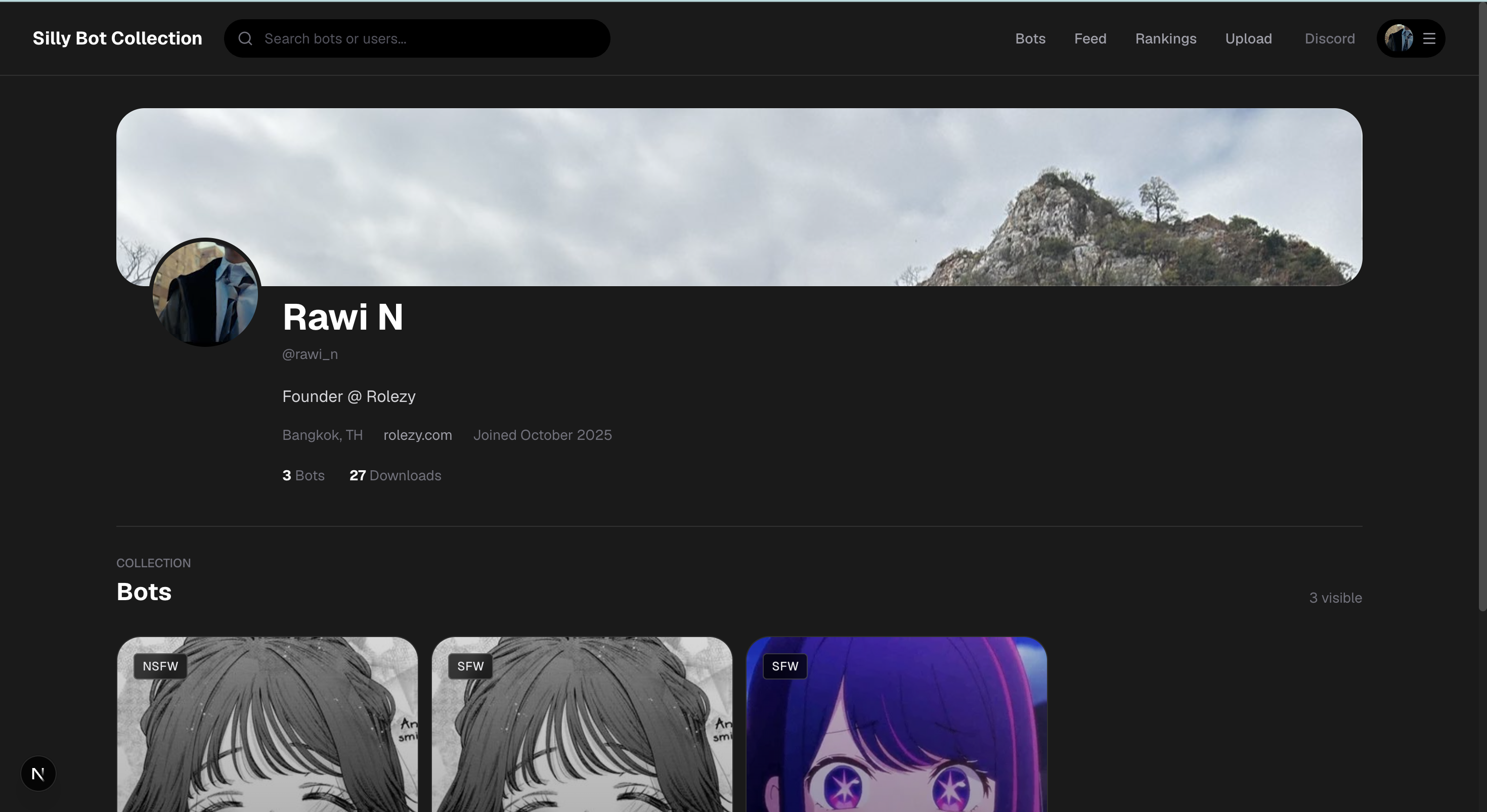Focus the Search bots or users field
Screen dimensions: 1487x812
coord(417,38)
